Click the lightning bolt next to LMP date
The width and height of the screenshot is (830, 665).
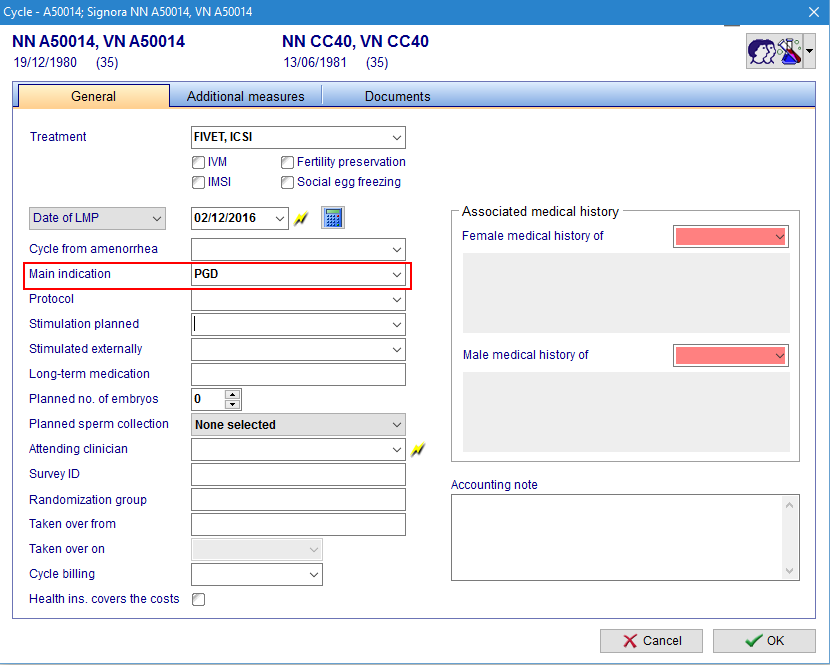[x=301, y=218]
